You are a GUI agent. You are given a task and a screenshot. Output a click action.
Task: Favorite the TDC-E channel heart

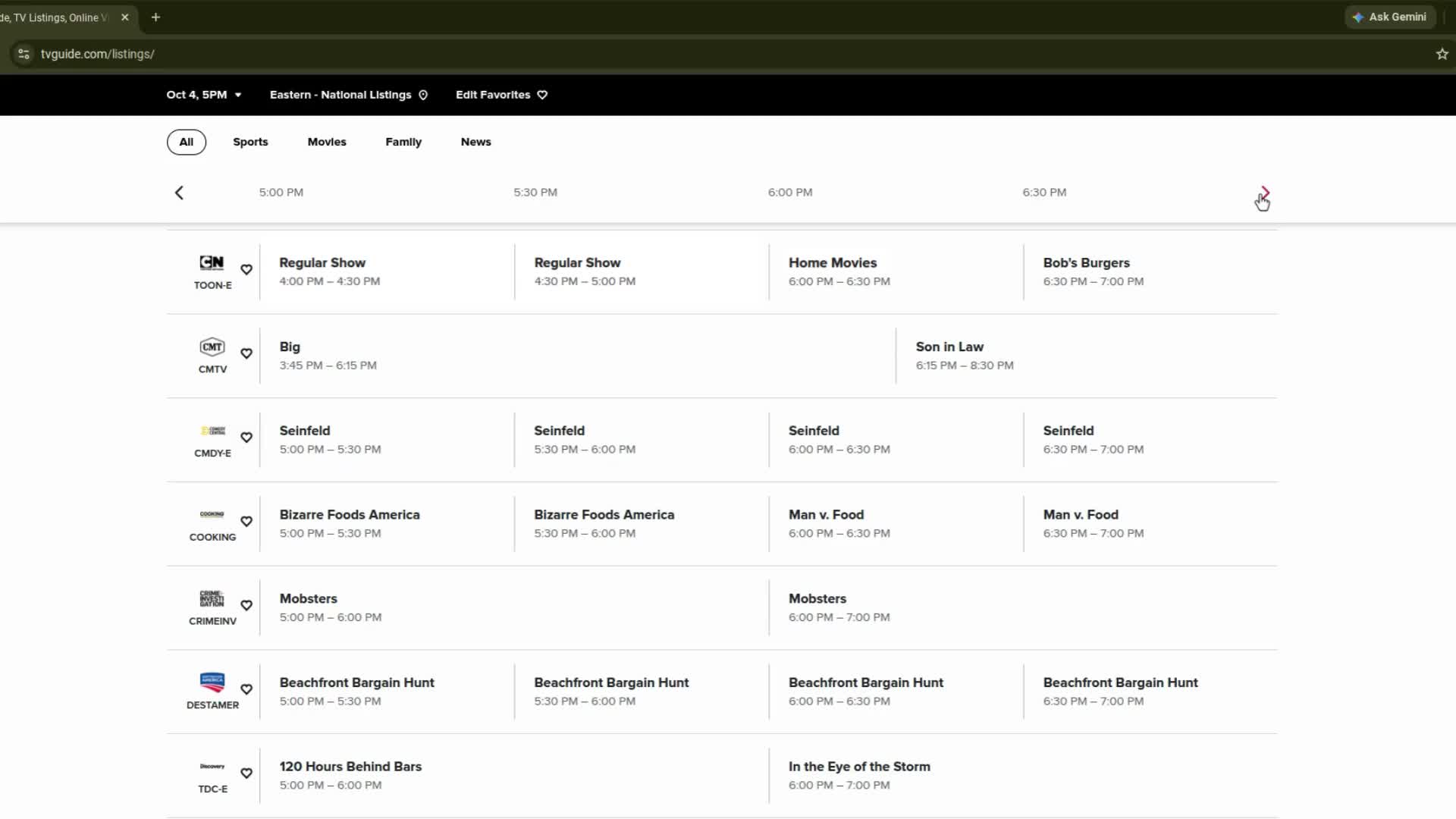click(246, 773)
